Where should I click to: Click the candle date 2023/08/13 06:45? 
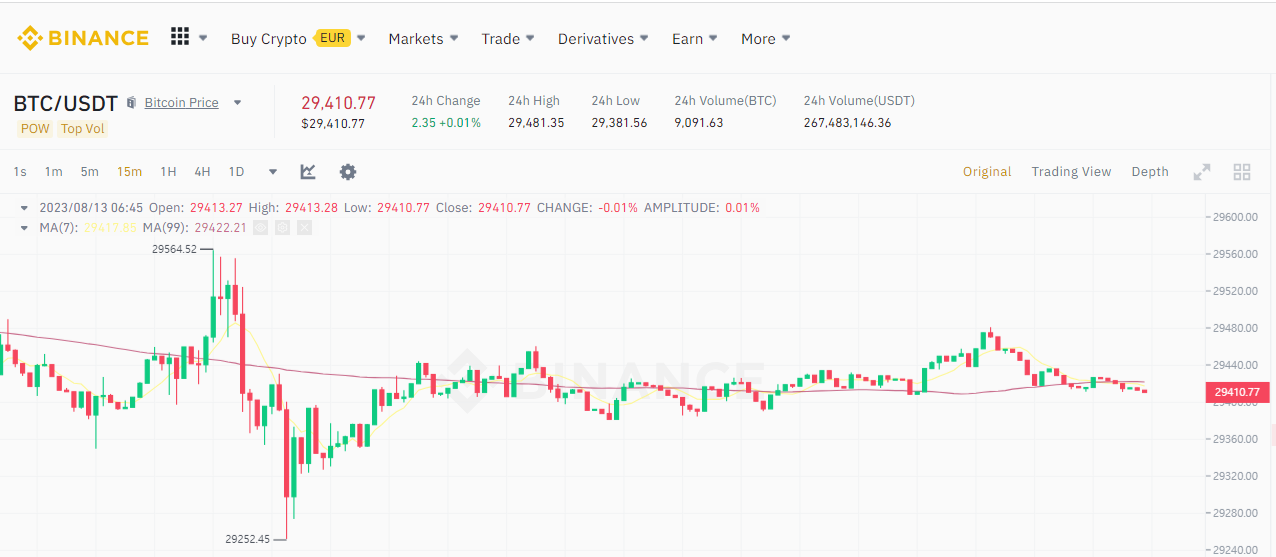click(x=91, y=208)
